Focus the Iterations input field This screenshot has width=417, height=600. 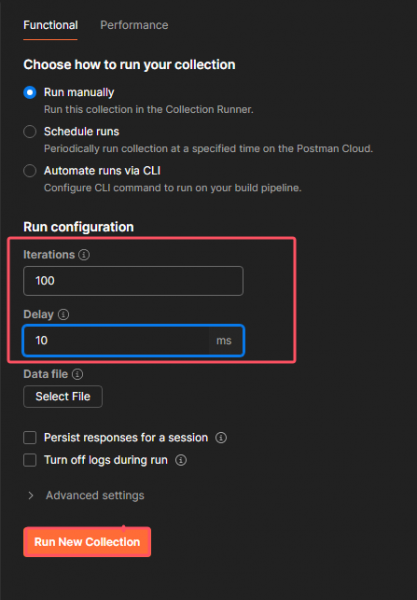tap(133, 281)
